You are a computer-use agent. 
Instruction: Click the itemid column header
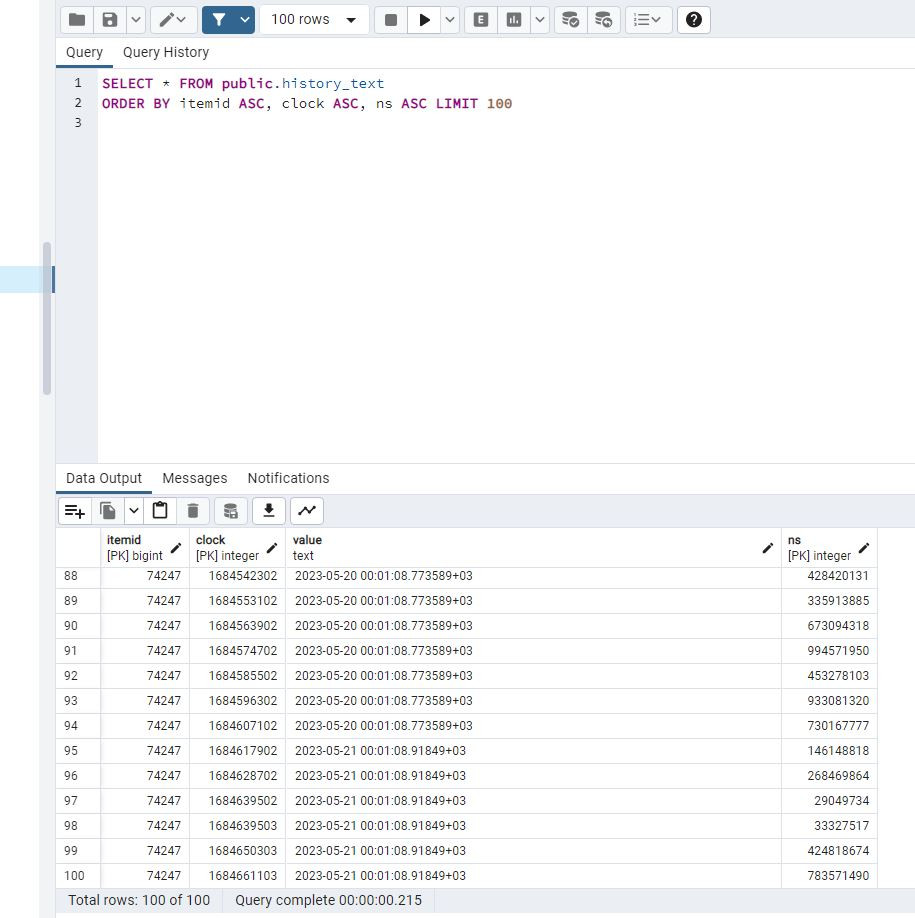click(136, 547)
